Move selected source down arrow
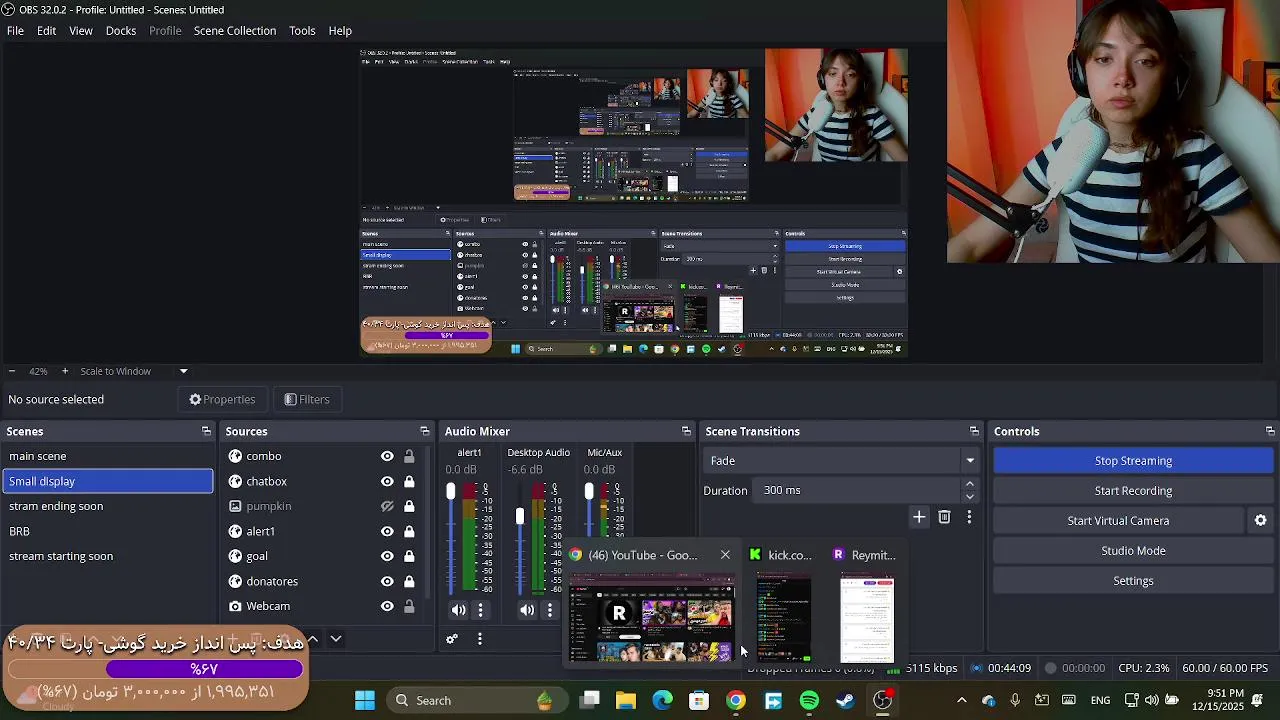Viewport: 1280px width, 720px height. 336,639
